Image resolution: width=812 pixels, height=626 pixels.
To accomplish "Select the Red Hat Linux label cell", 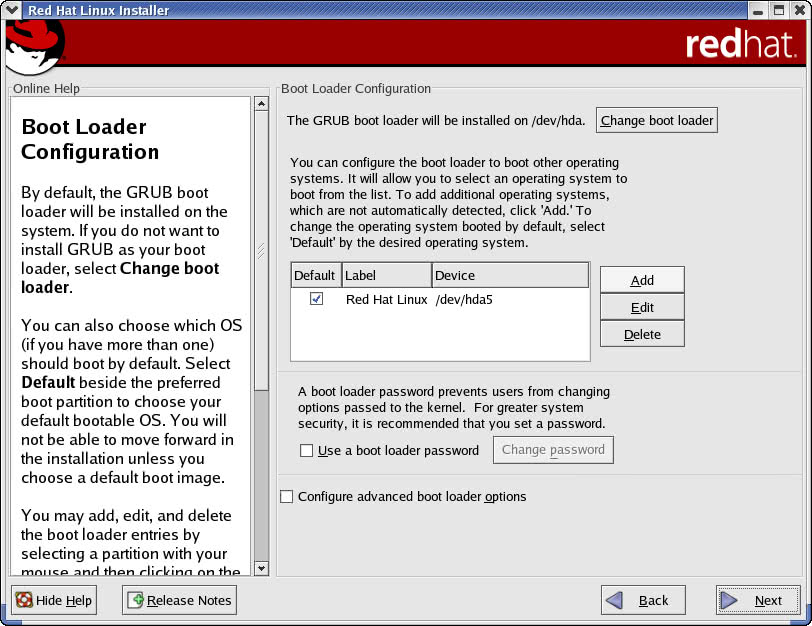I will click(386, 299).
